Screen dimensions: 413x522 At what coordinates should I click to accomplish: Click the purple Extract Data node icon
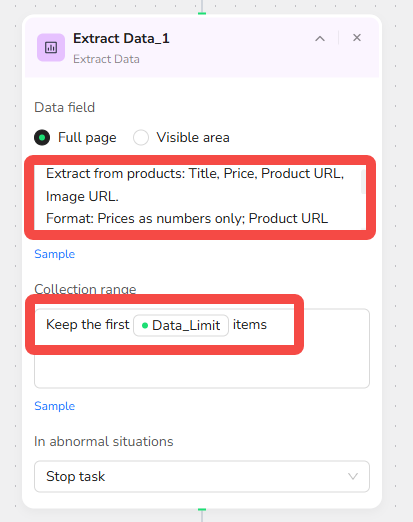click(51, 47)
